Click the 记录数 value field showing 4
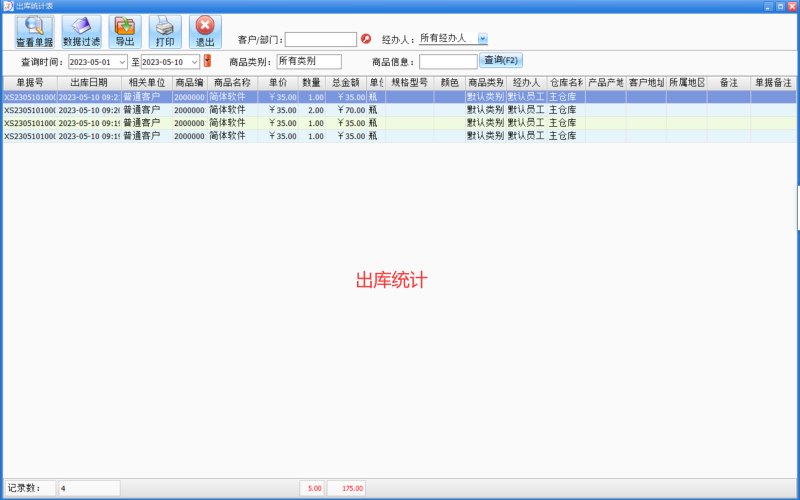 click(x=89, y=488)
